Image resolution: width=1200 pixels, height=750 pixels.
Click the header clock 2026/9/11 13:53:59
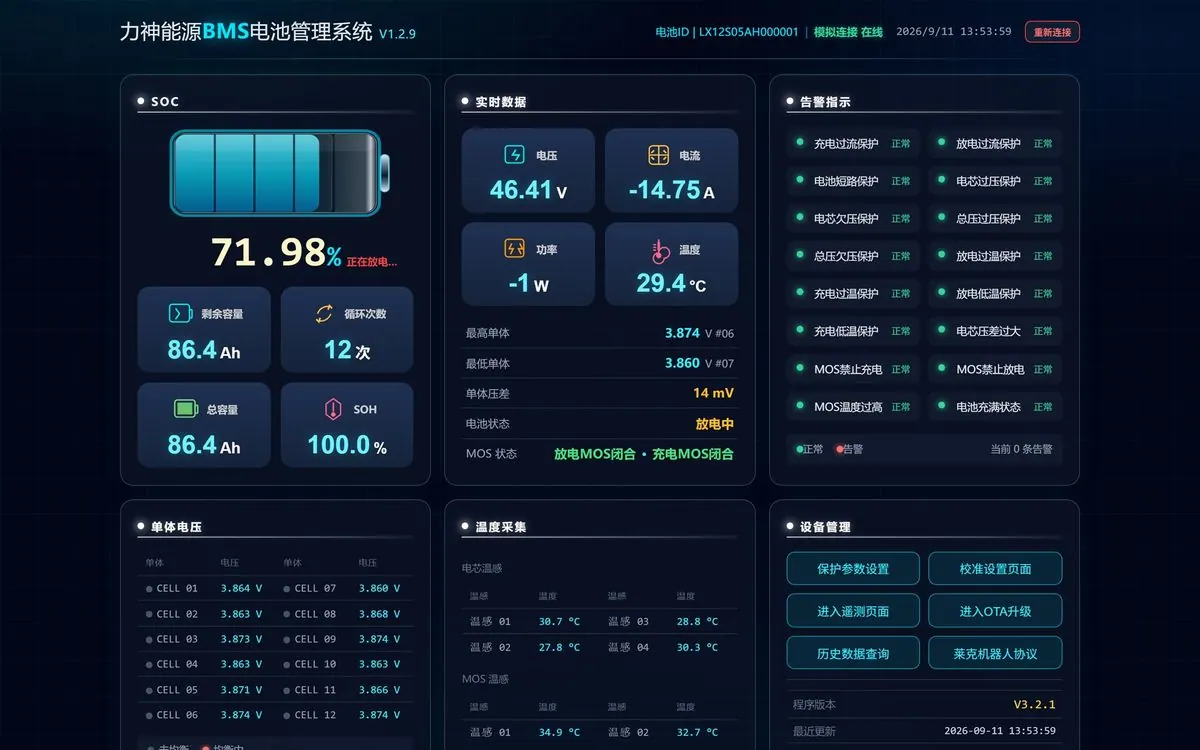(x=953, y=32)
